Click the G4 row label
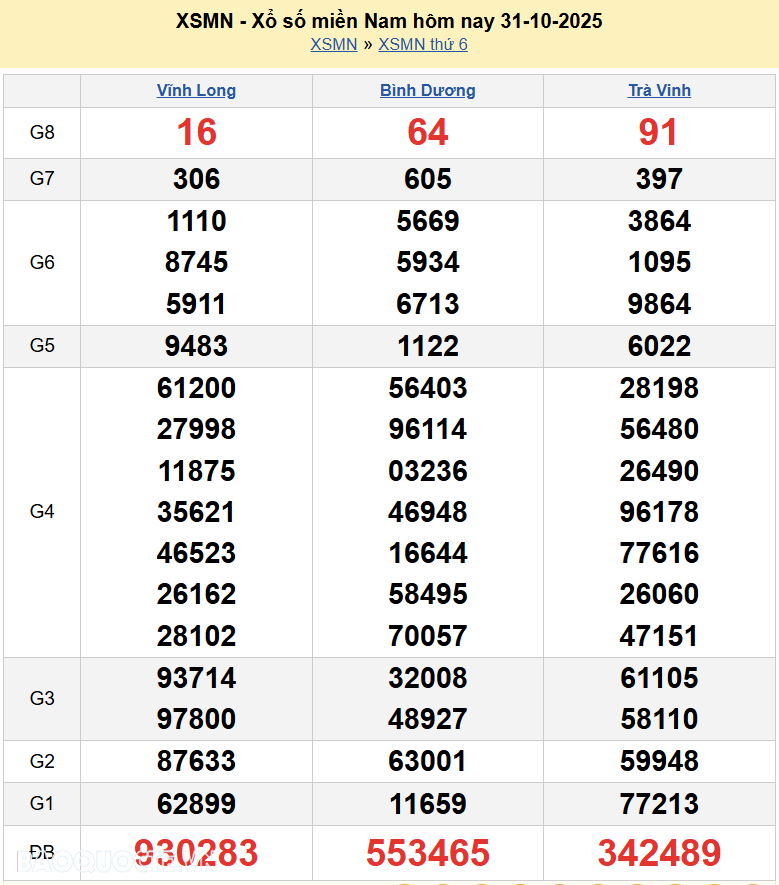Image resolution: width=779 pixels, height=885 pixels. coord(42,512)
